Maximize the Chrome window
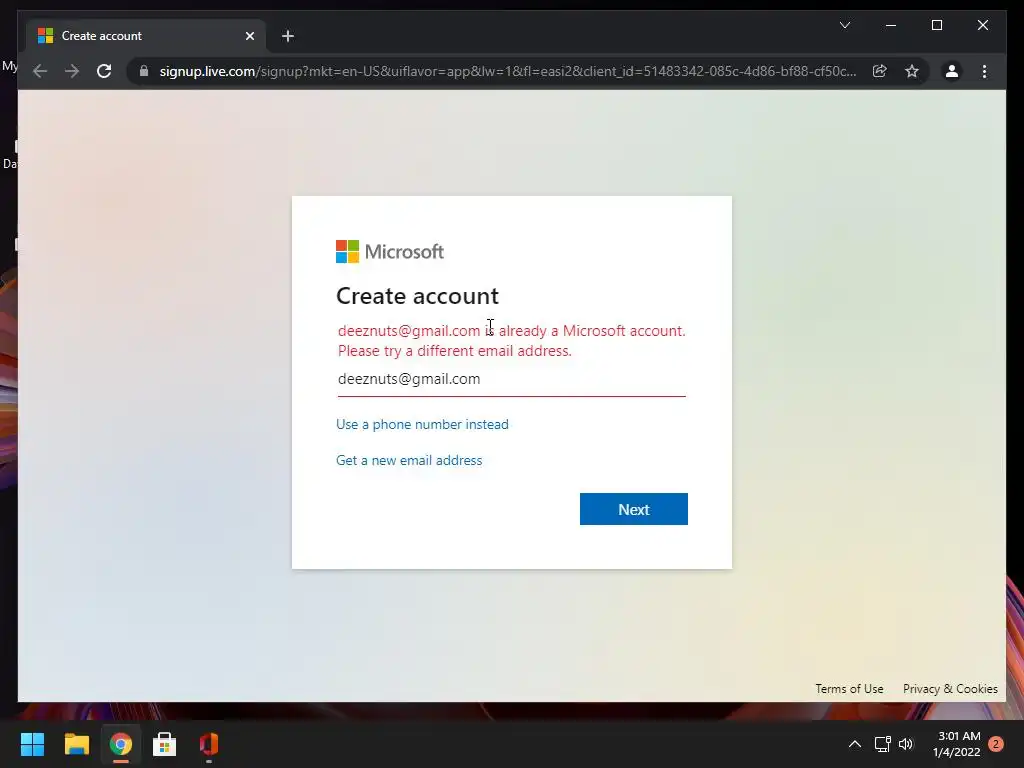The width and height of the screenshot is (1024, 768). point(936,25)
